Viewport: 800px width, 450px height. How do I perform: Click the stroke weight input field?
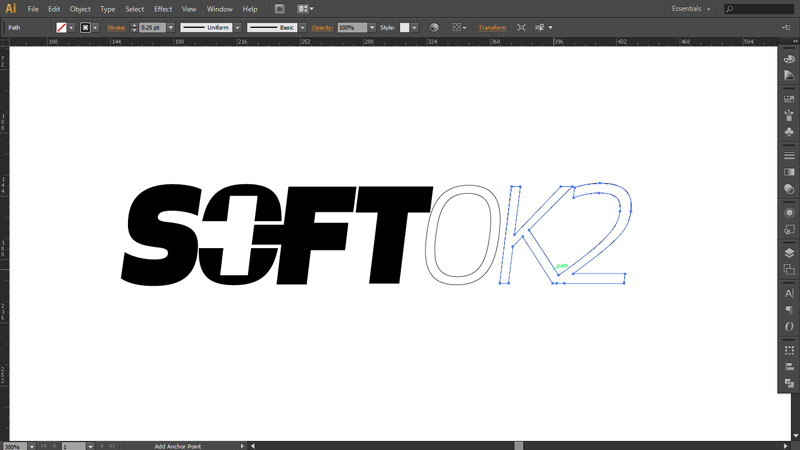click(x=150, y=28)
